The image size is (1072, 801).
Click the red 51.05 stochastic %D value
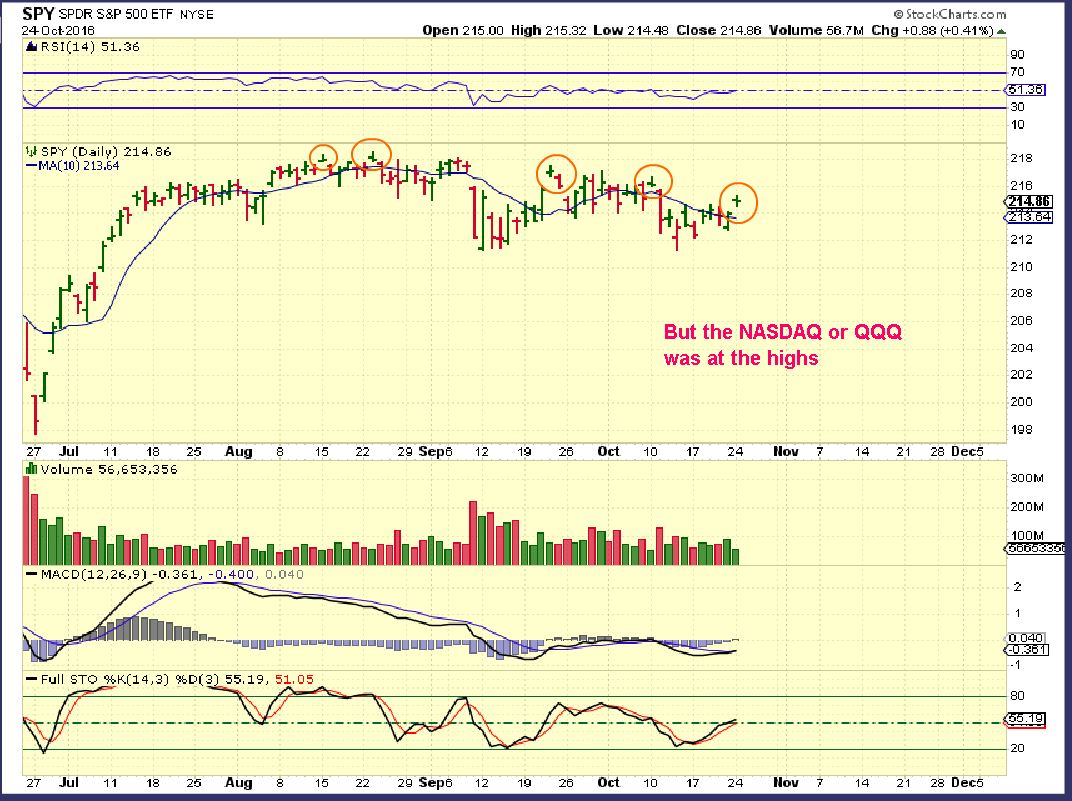(x=294, y=679)
